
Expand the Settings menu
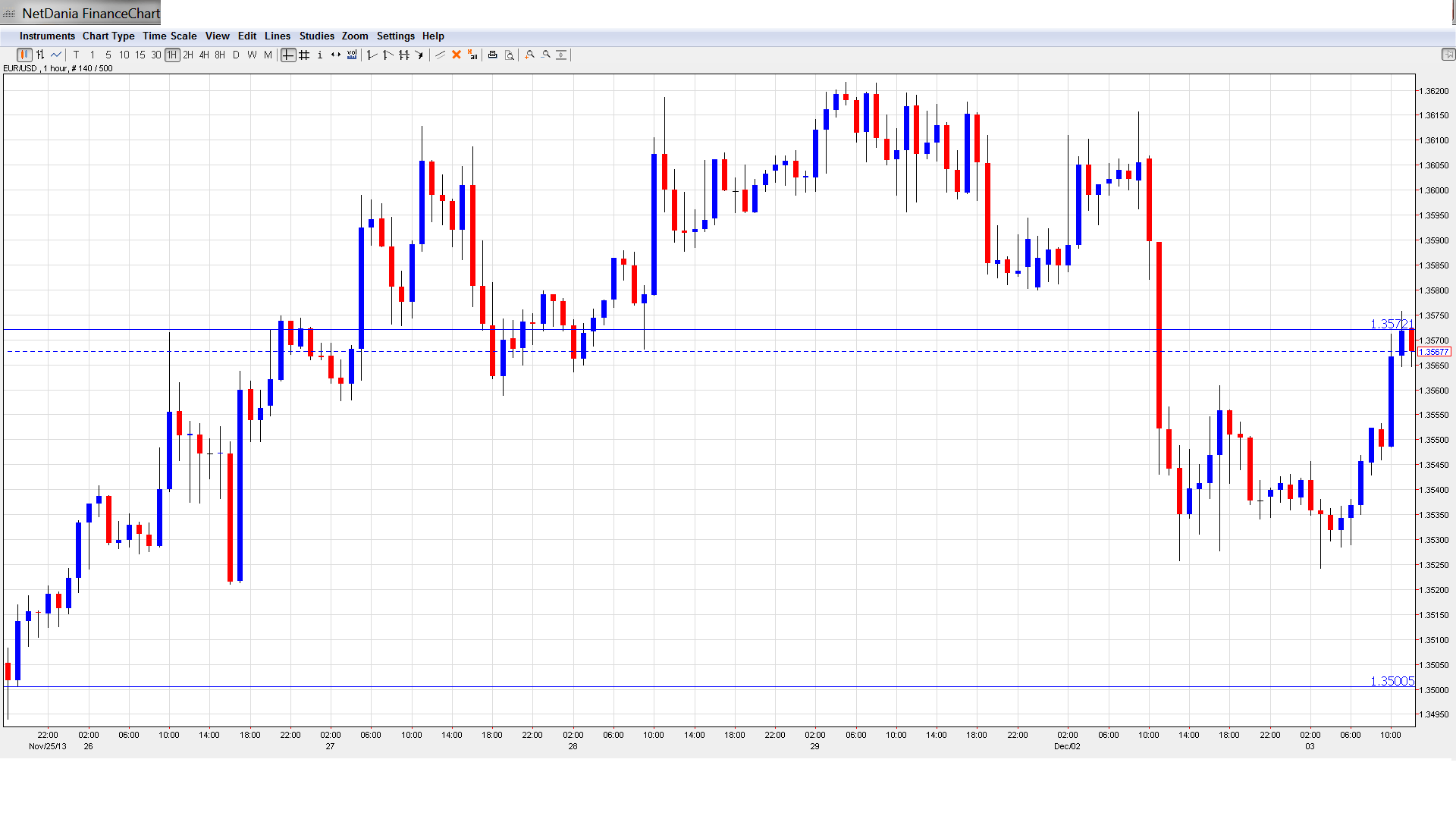click(395, 36)
